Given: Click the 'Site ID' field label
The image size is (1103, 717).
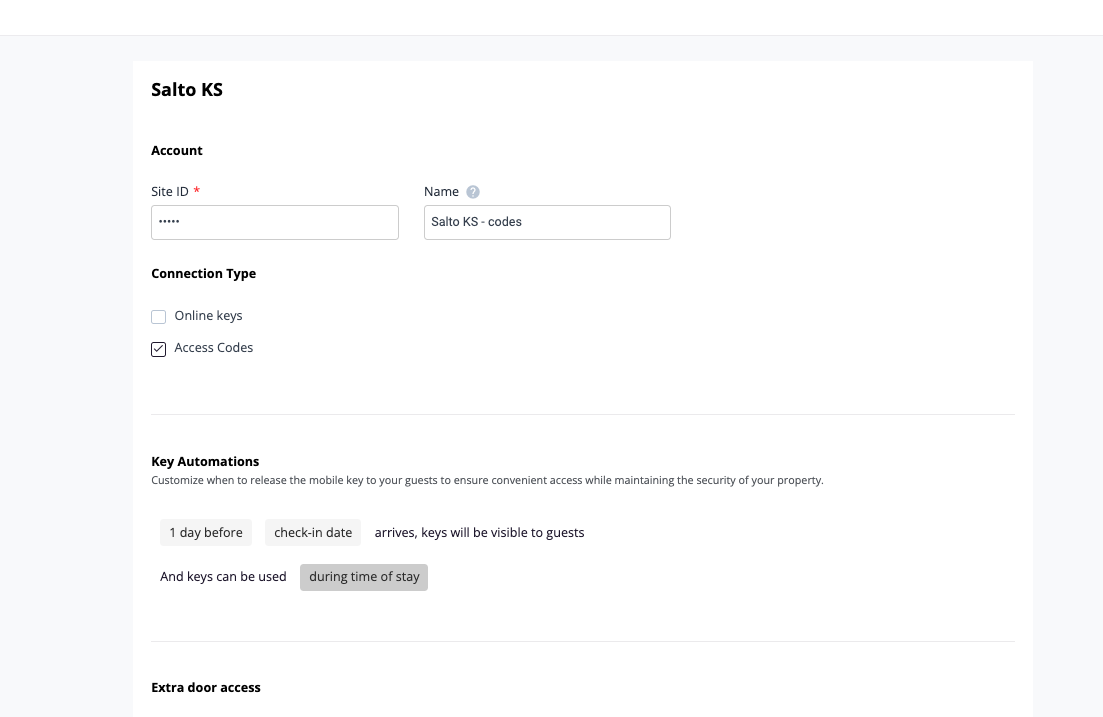Looking at the screenshot, I should (170, 191).
